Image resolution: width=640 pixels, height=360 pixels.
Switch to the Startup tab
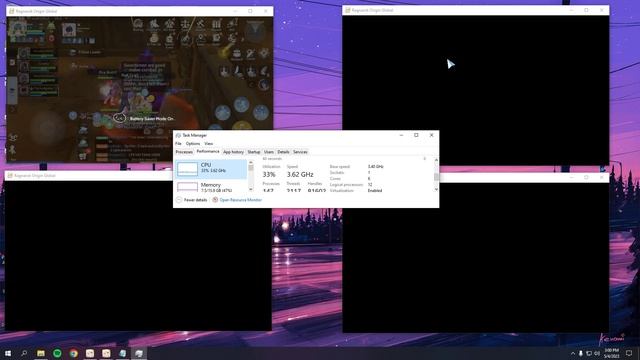point(253,152)
